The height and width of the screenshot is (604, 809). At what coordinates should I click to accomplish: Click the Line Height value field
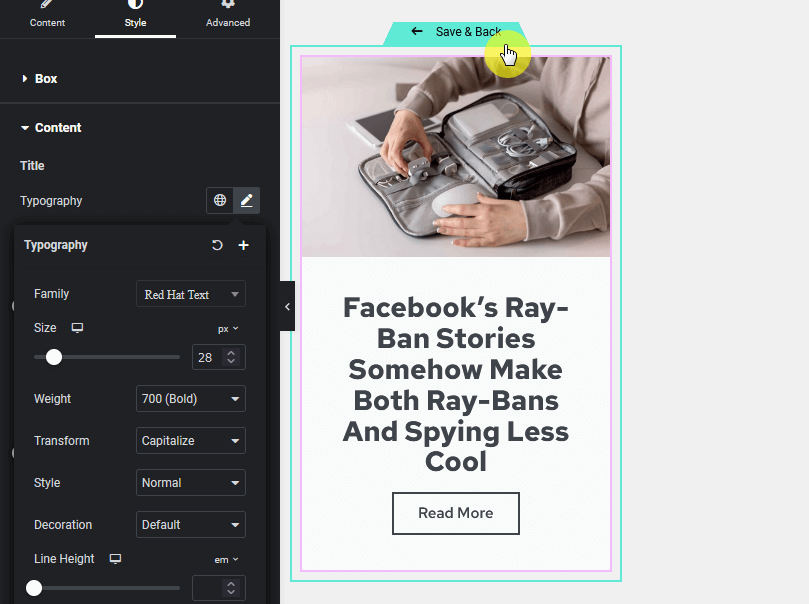[x=208, y=588]
